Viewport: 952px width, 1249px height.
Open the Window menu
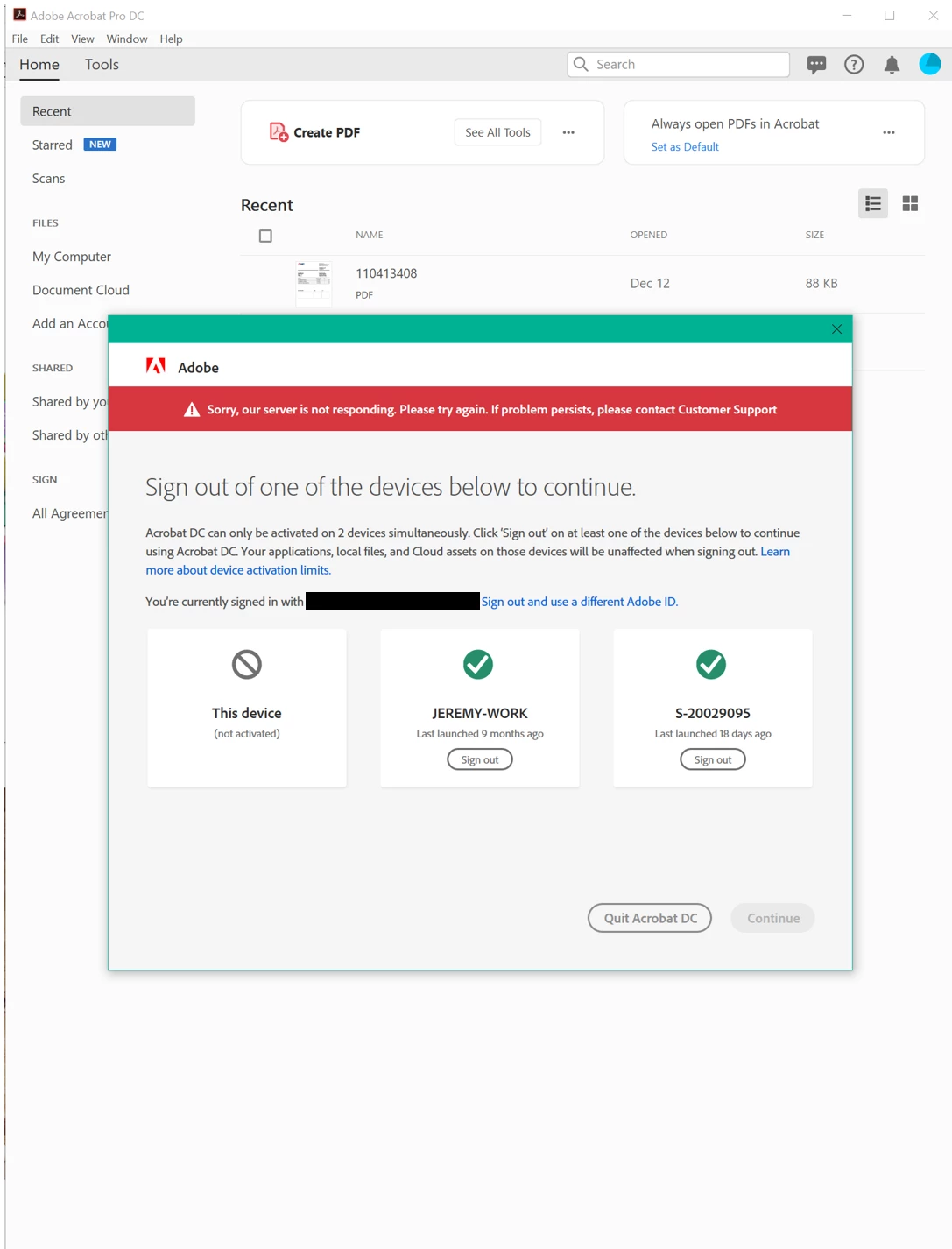click(127, 39)
